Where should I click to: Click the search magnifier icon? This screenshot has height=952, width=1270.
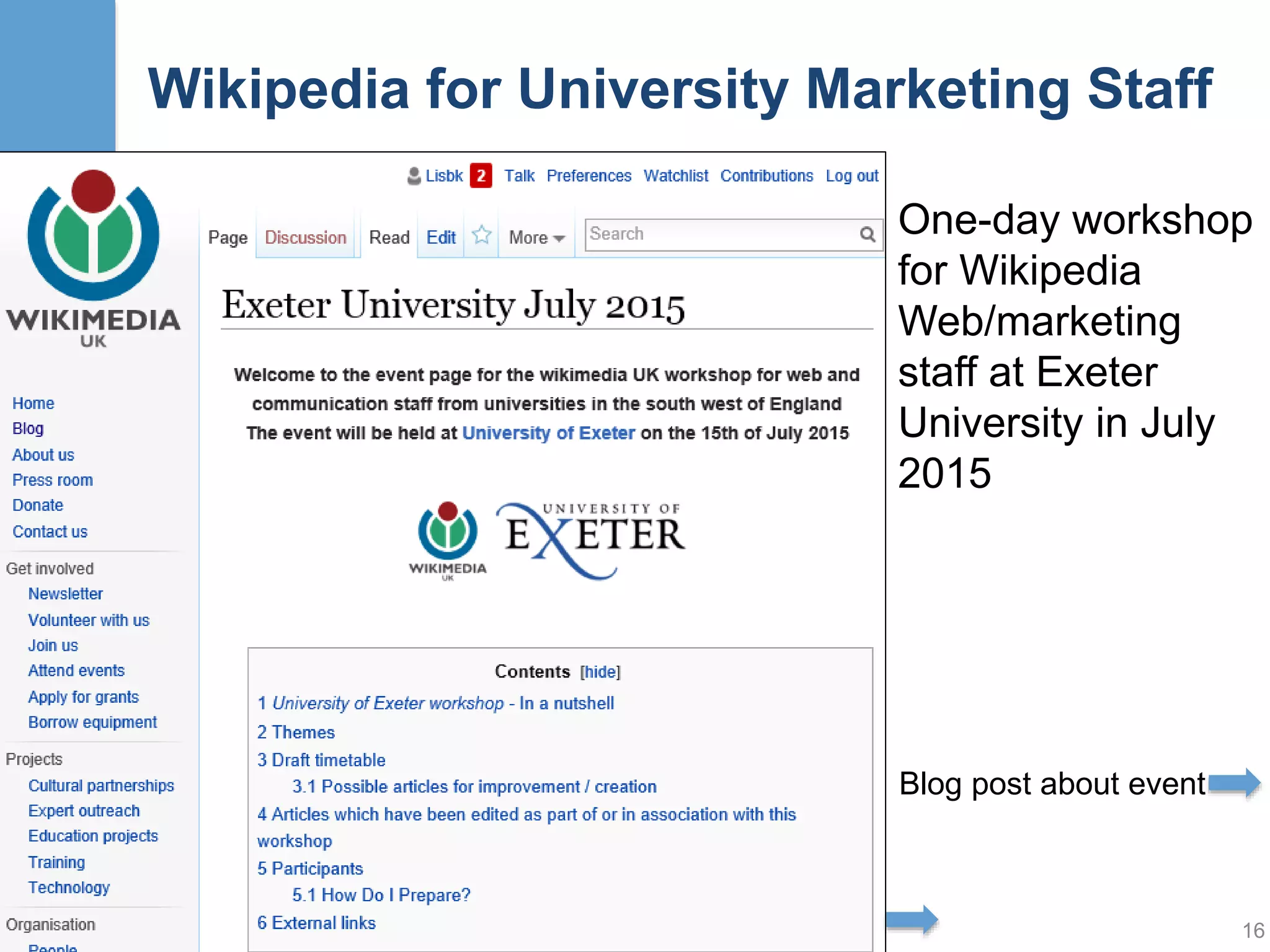868,234
